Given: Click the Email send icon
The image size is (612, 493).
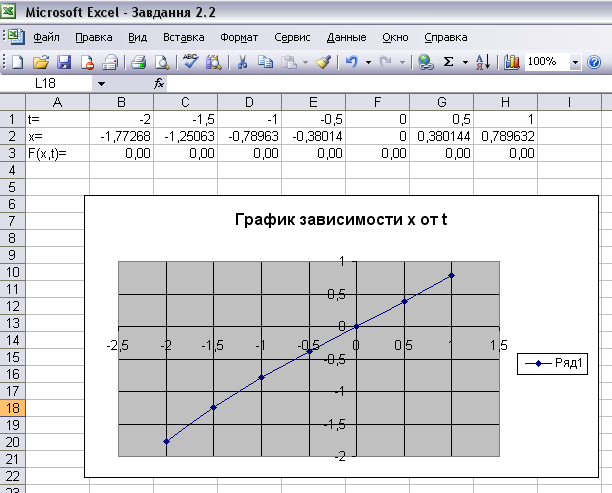Looking at the screenshot, I should tap(110, 62).
